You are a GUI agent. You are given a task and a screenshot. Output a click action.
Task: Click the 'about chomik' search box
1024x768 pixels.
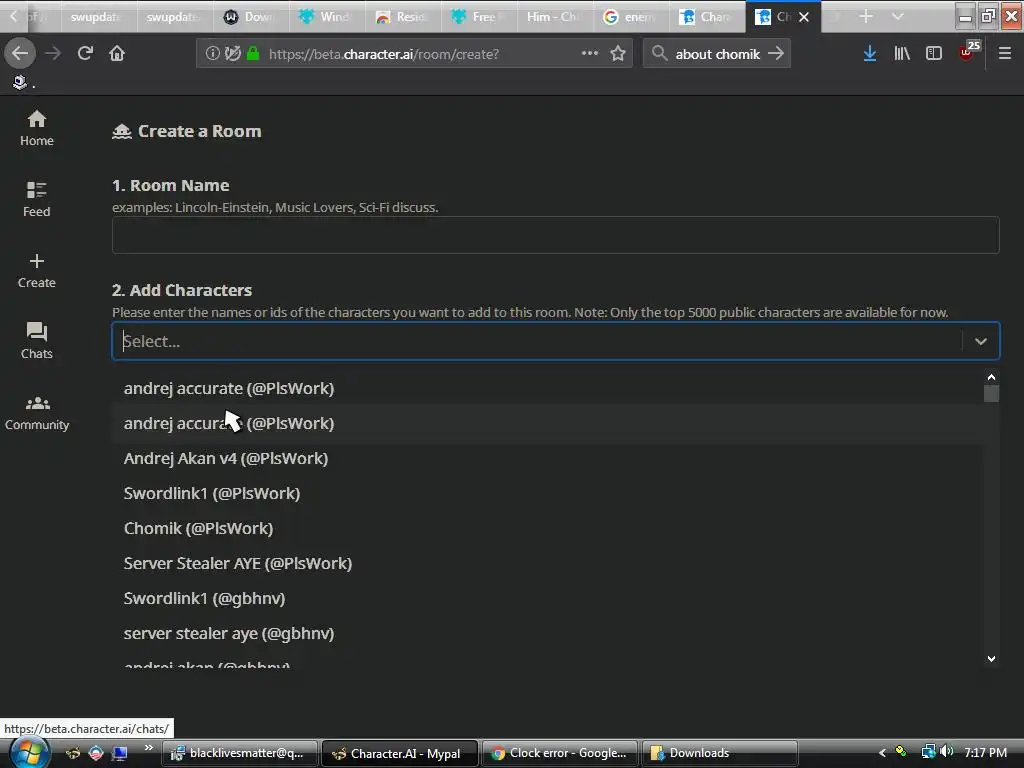[717, 54]
